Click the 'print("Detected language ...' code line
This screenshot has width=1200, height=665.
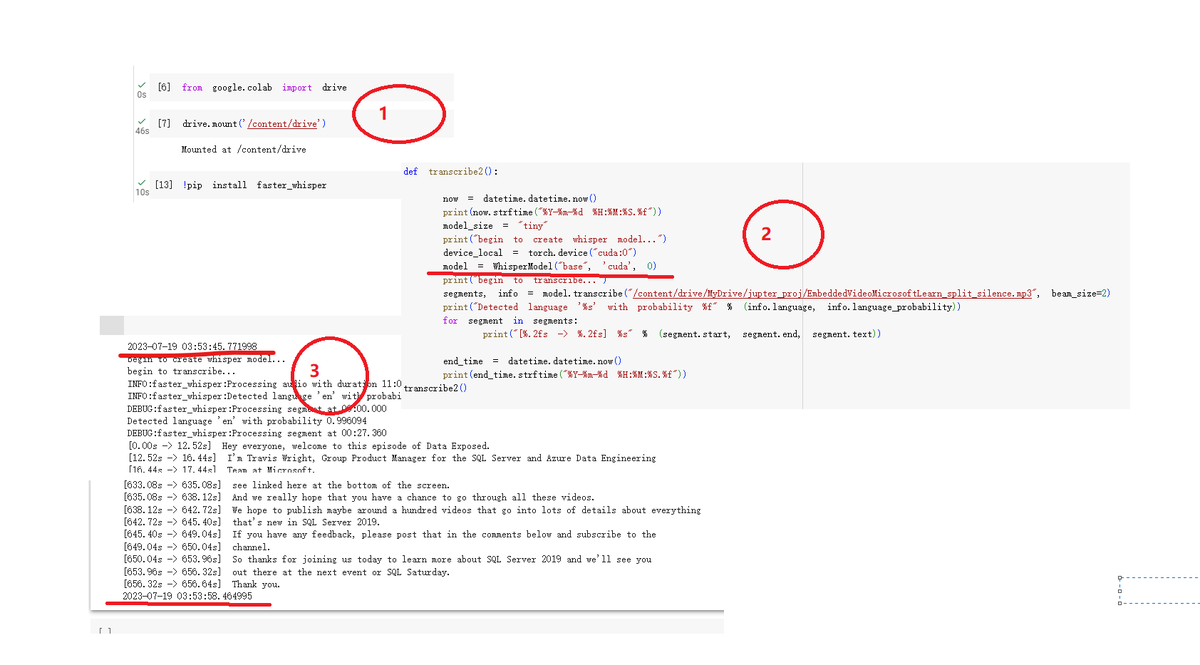pyautogui.click(x=702, y=307)
